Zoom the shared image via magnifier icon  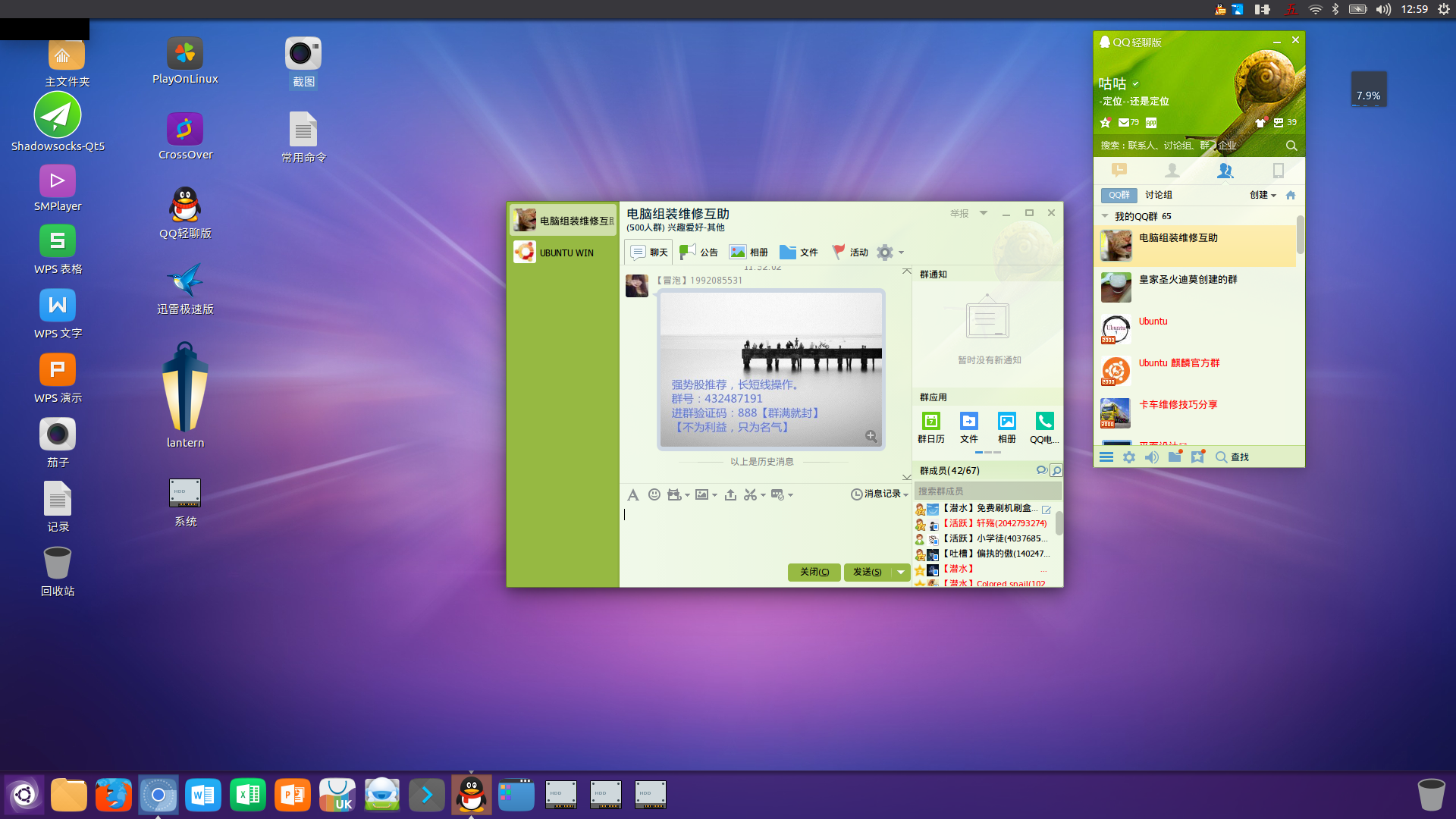point(871,436)
